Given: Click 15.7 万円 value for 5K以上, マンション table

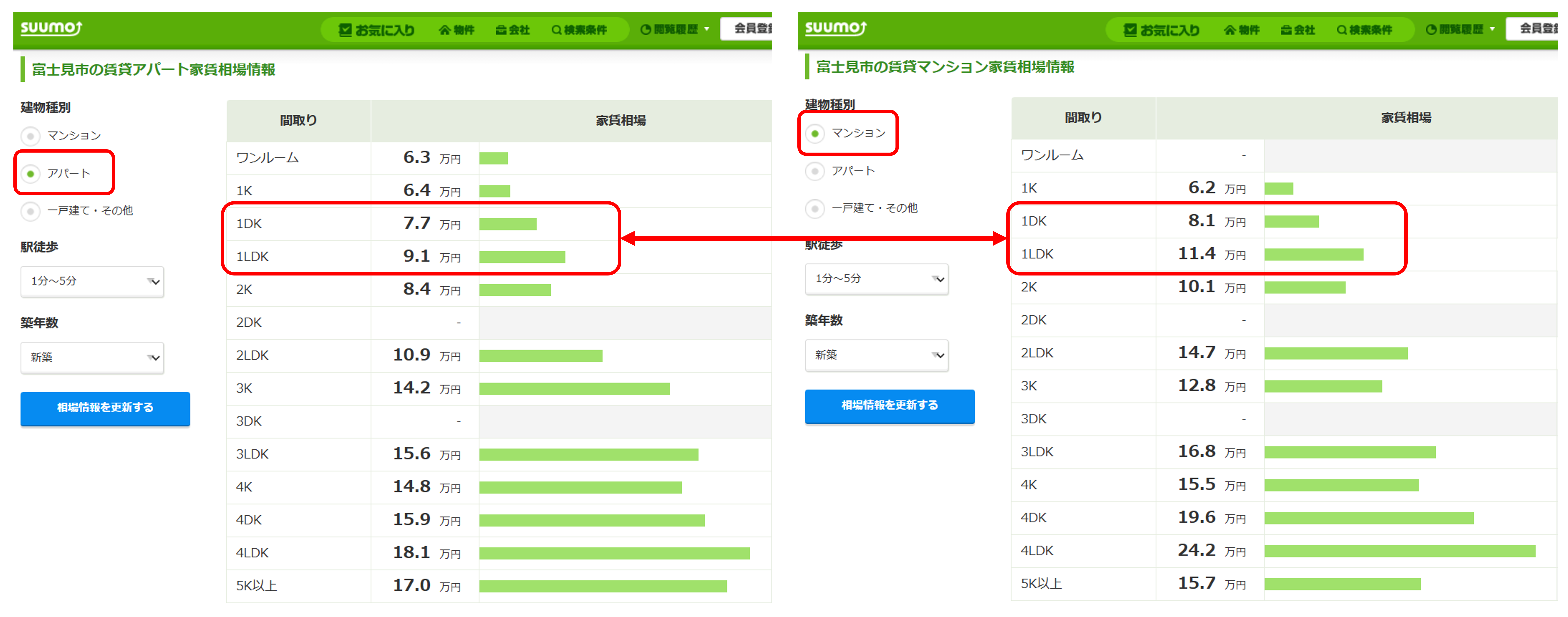Looking at the screenshot, I should click(1212, 584).
